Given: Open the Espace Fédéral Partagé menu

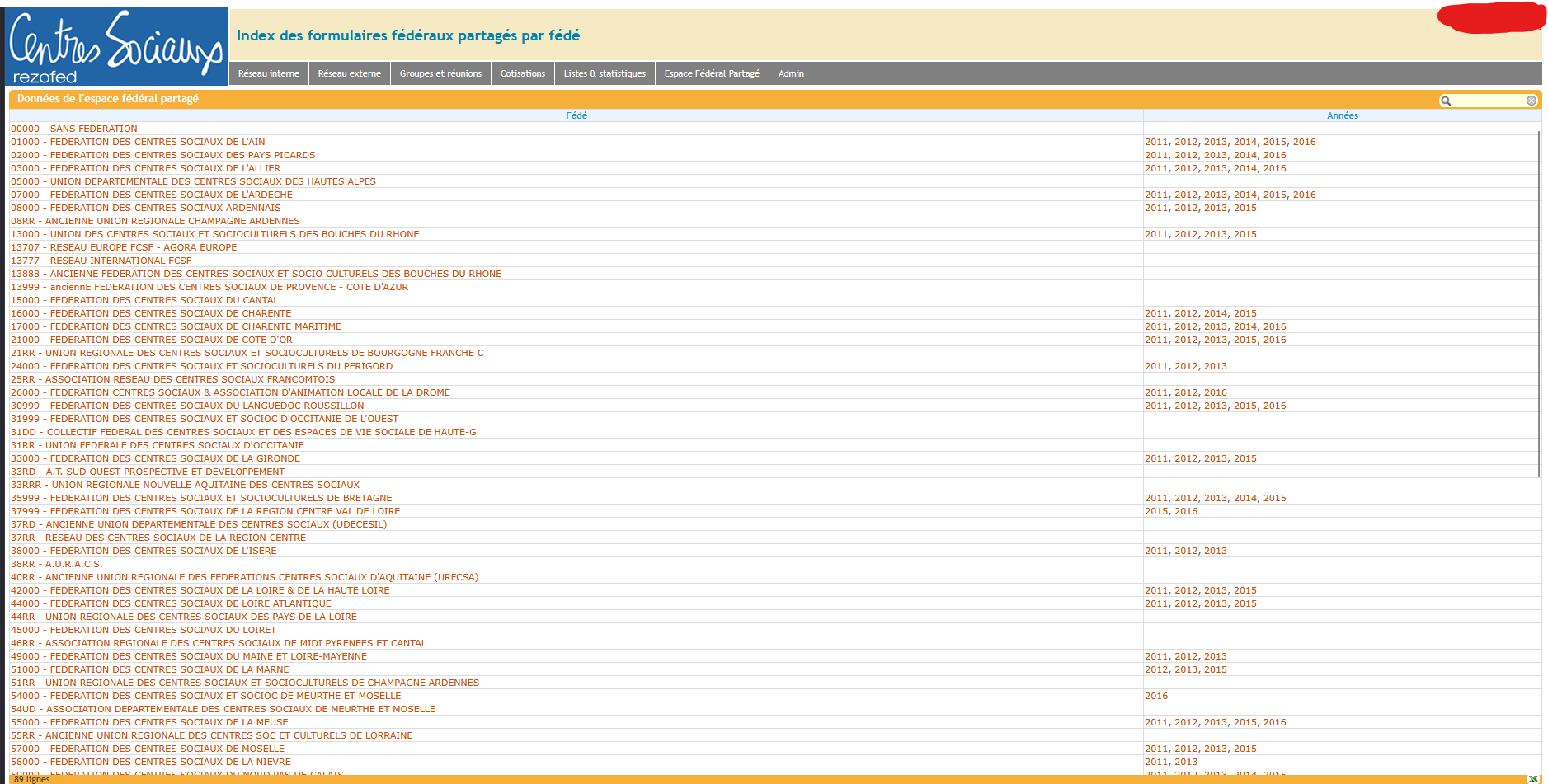Looking at the screenshot, I should 712,73.
